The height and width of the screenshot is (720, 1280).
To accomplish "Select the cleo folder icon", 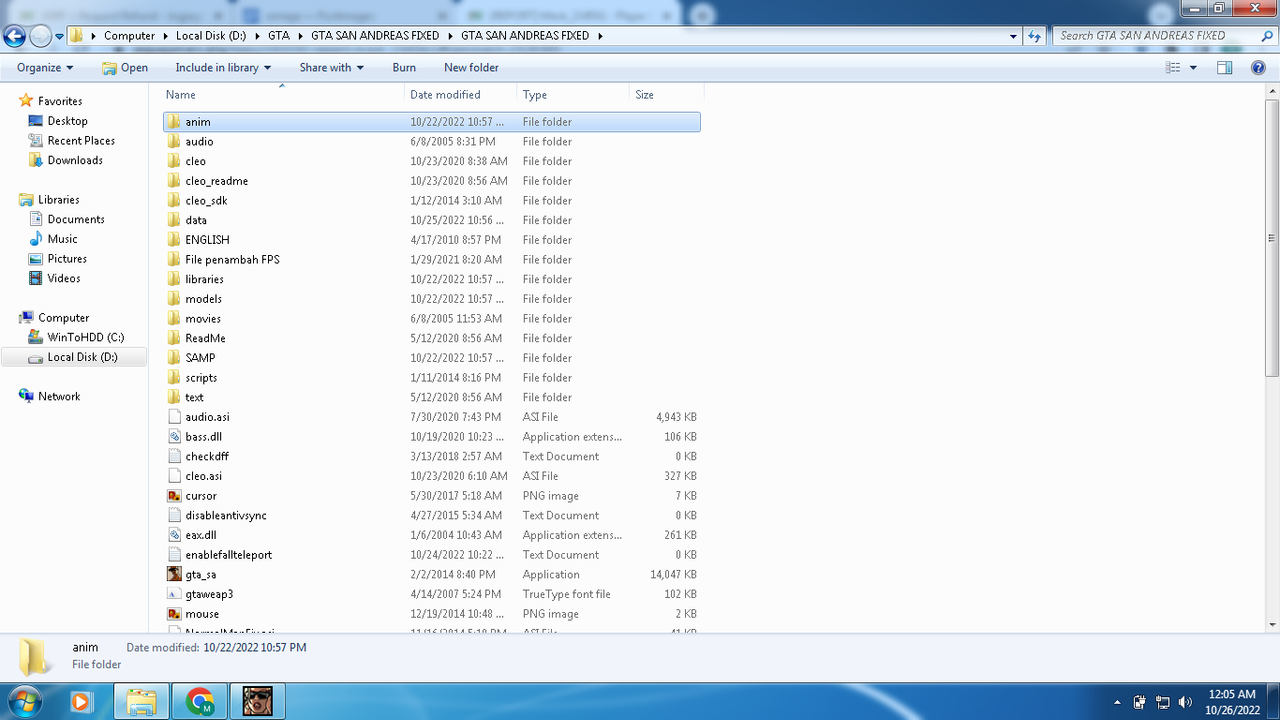I will pos(174,161).
